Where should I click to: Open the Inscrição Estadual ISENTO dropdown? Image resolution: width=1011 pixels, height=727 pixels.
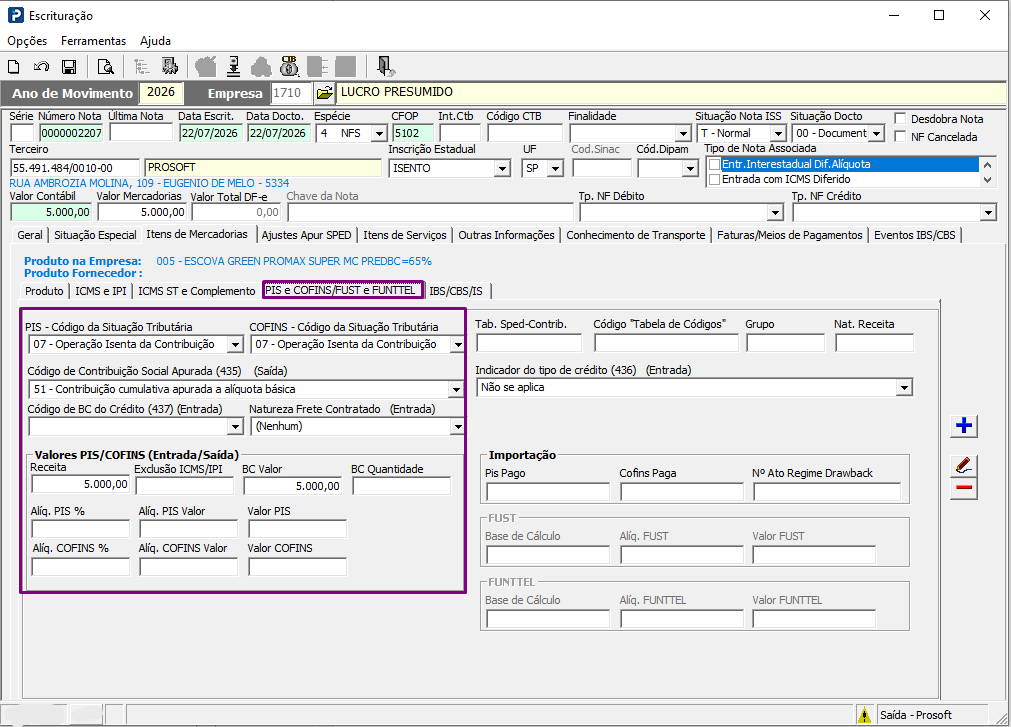pos(502,169)
